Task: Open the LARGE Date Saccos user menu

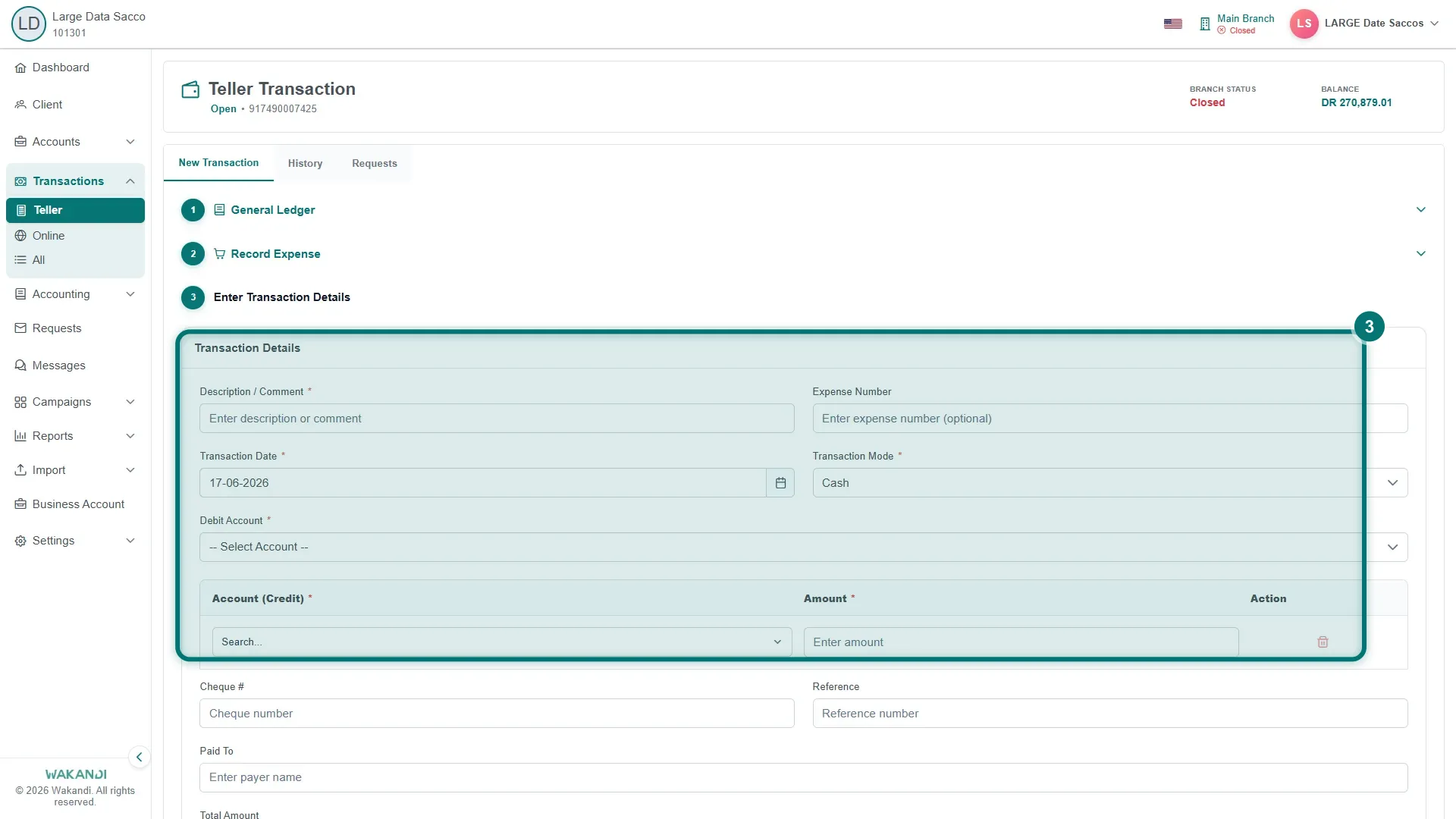Action: [x=1381, y=24]
